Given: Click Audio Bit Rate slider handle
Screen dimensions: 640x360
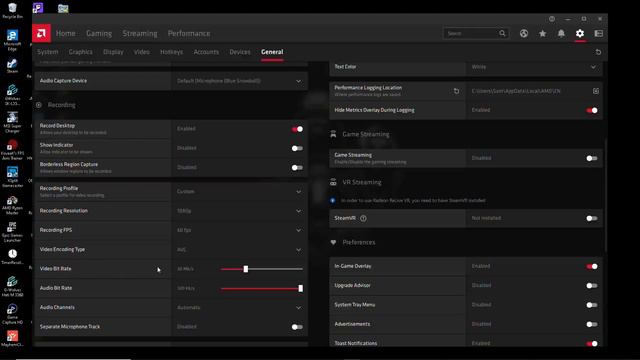Looking at the screenshot, I should point(301,288).
